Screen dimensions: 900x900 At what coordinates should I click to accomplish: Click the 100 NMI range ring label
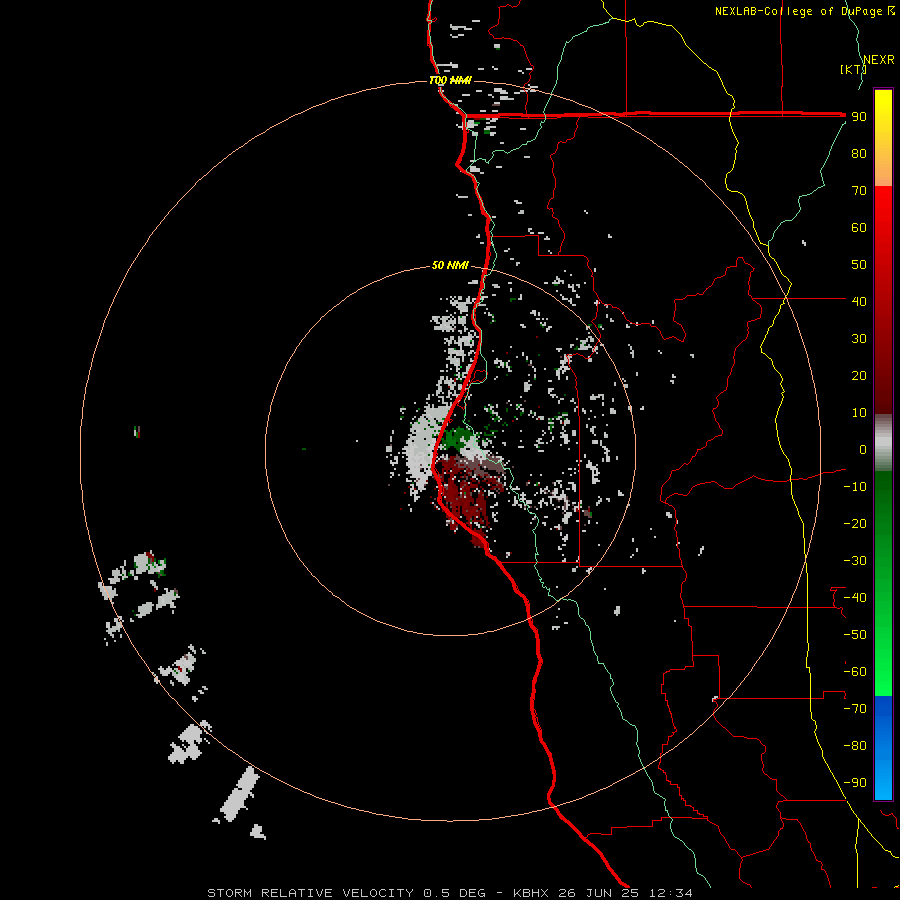pos(450,80)
